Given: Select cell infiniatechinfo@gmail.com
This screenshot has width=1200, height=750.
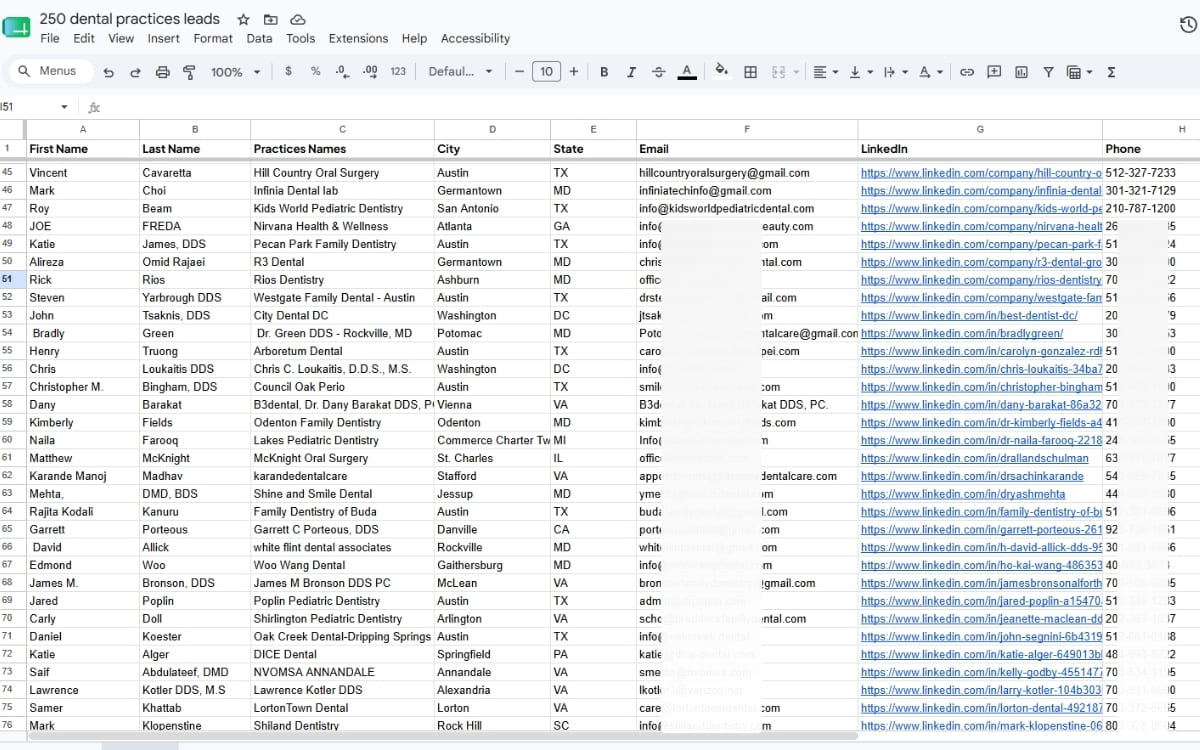Looking at the screenshot, I should tap(747, 190).
